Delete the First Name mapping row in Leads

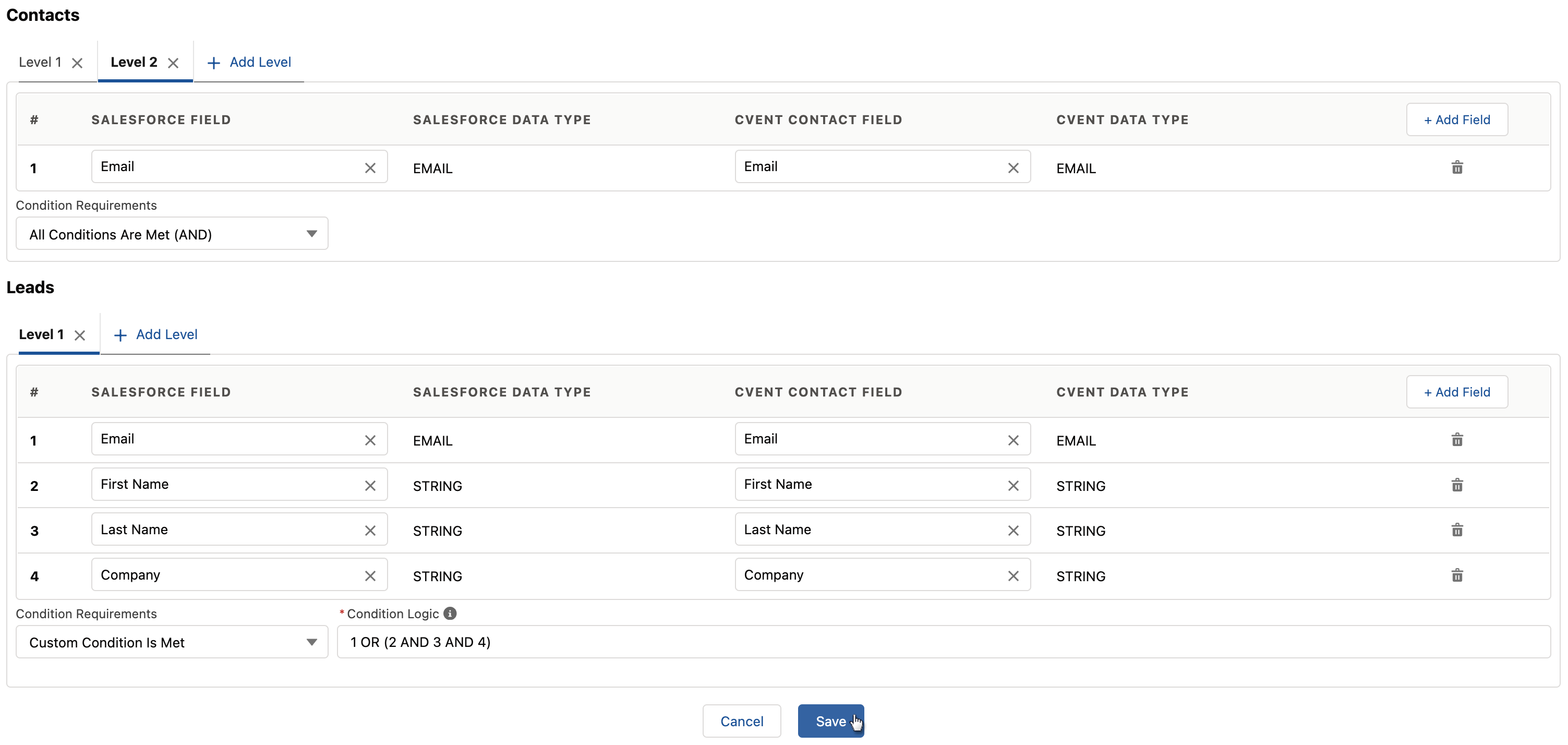pyautogui.click(x=1457, y=485)
